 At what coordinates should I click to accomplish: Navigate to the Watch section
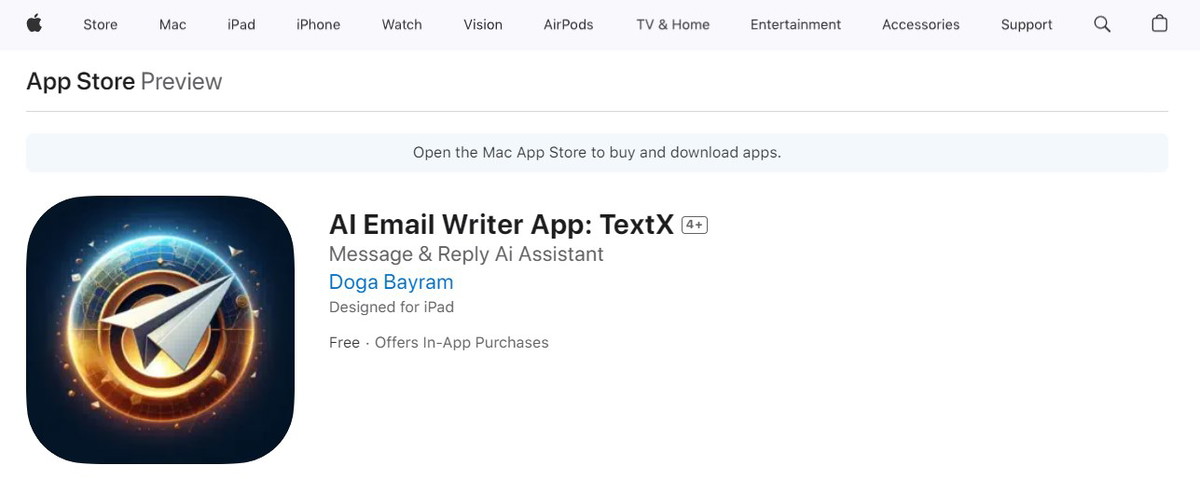coord(401,24)
